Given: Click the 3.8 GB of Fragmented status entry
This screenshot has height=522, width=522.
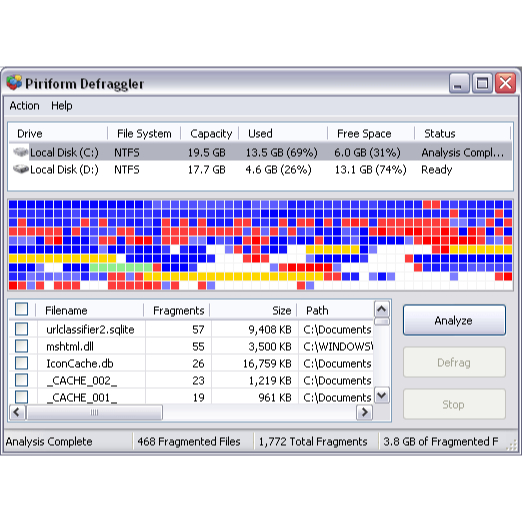Looking at the screenshot, I should [441, 441].
